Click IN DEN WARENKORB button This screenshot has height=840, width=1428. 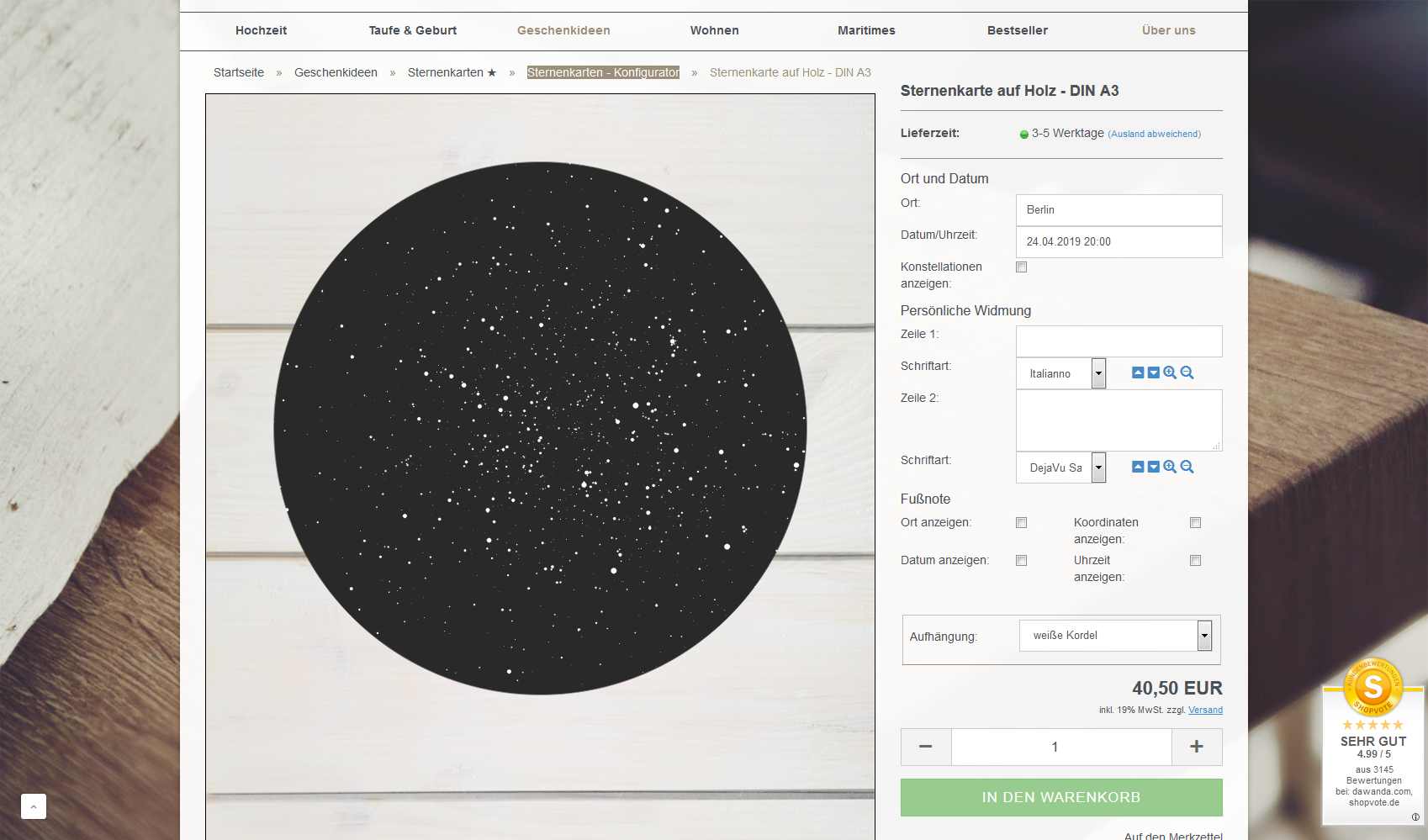coord(1061,797)
